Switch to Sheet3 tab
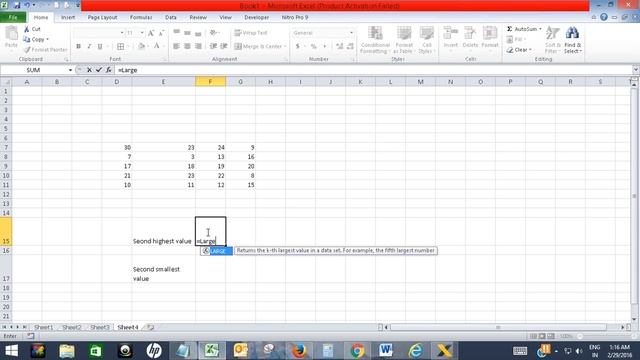Image resolution: width=640 pixels, height=360 pixels. click(x=100, y=327)
